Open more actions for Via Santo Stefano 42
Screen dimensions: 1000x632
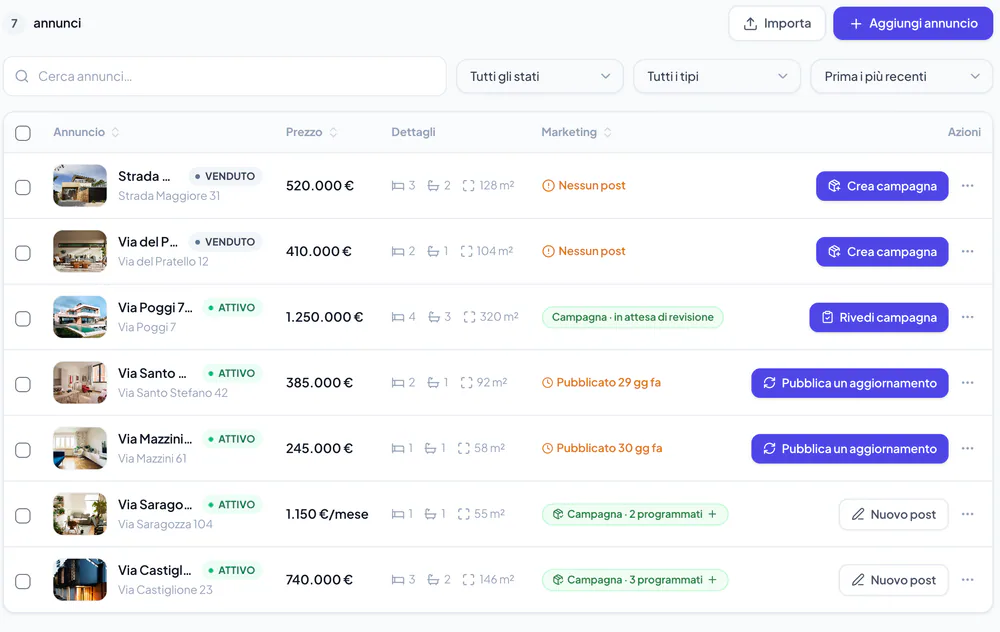pos(967,383)
